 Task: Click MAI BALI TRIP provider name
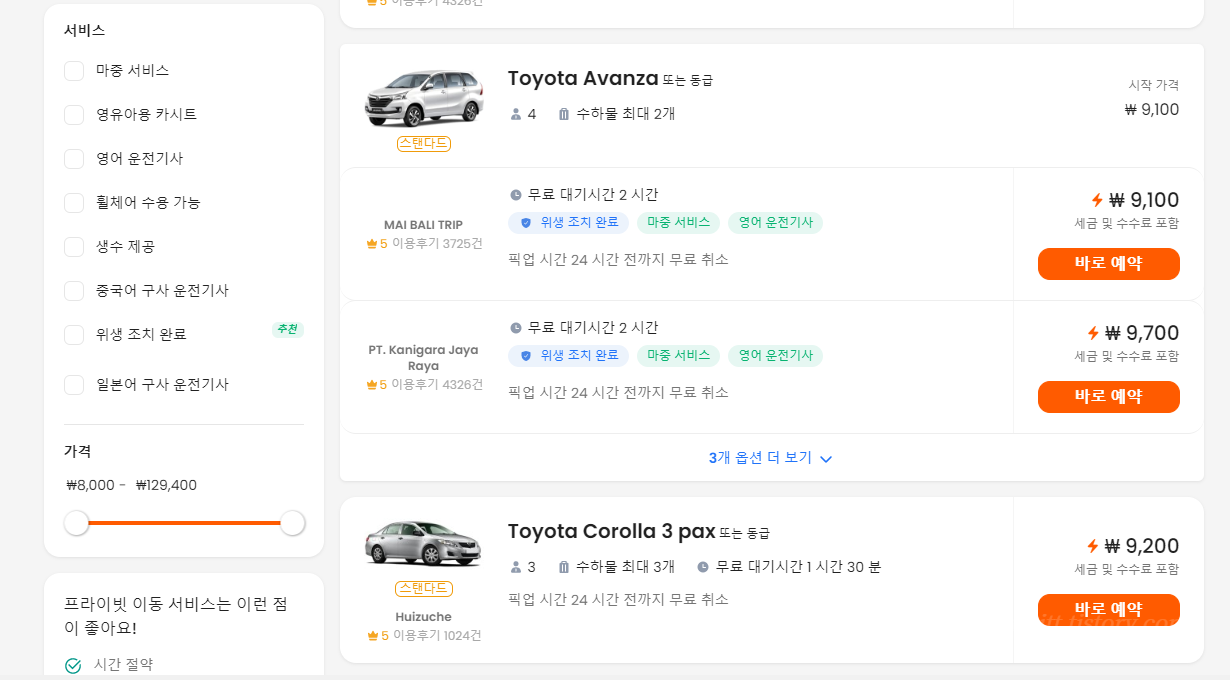(424, 225)
